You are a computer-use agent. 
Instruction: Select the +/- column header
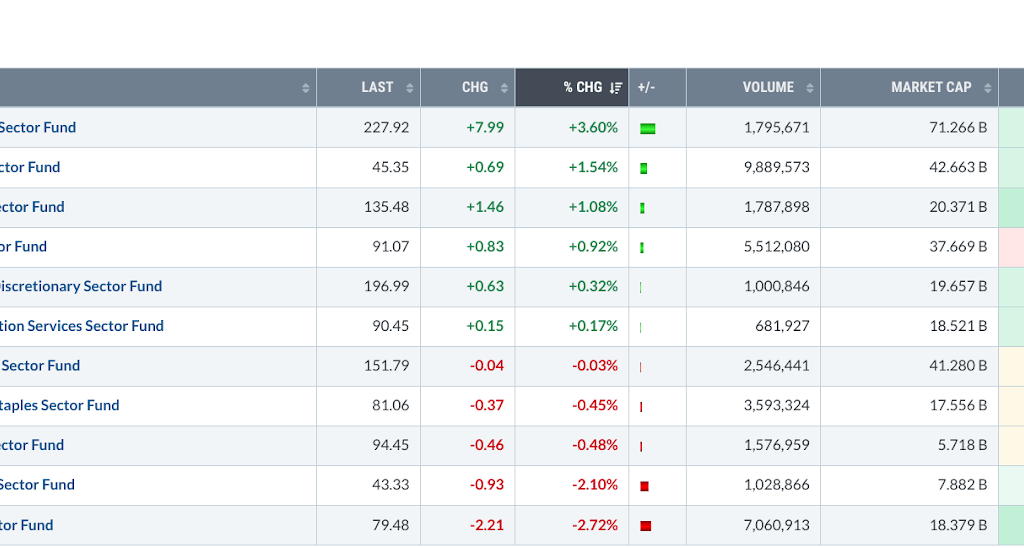pos(658,88)
